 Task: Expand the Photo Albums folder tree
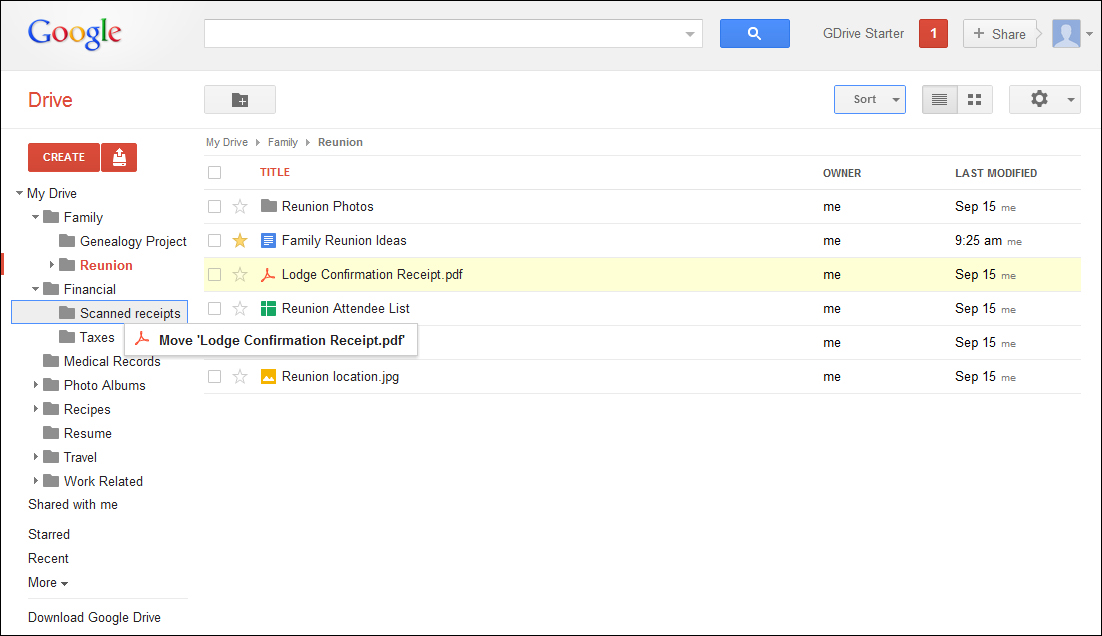pyautogui.click(x=36, y=385)
